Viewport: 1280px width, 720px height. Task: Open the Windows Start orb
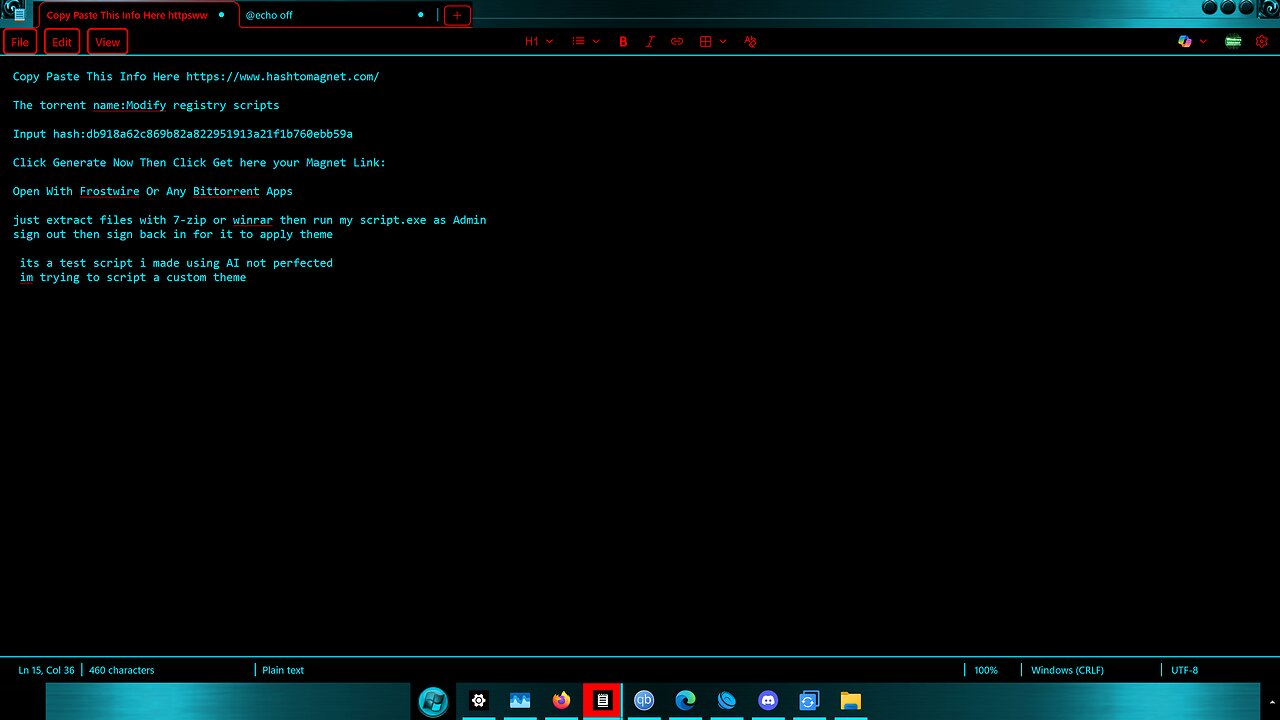[433, 701]
